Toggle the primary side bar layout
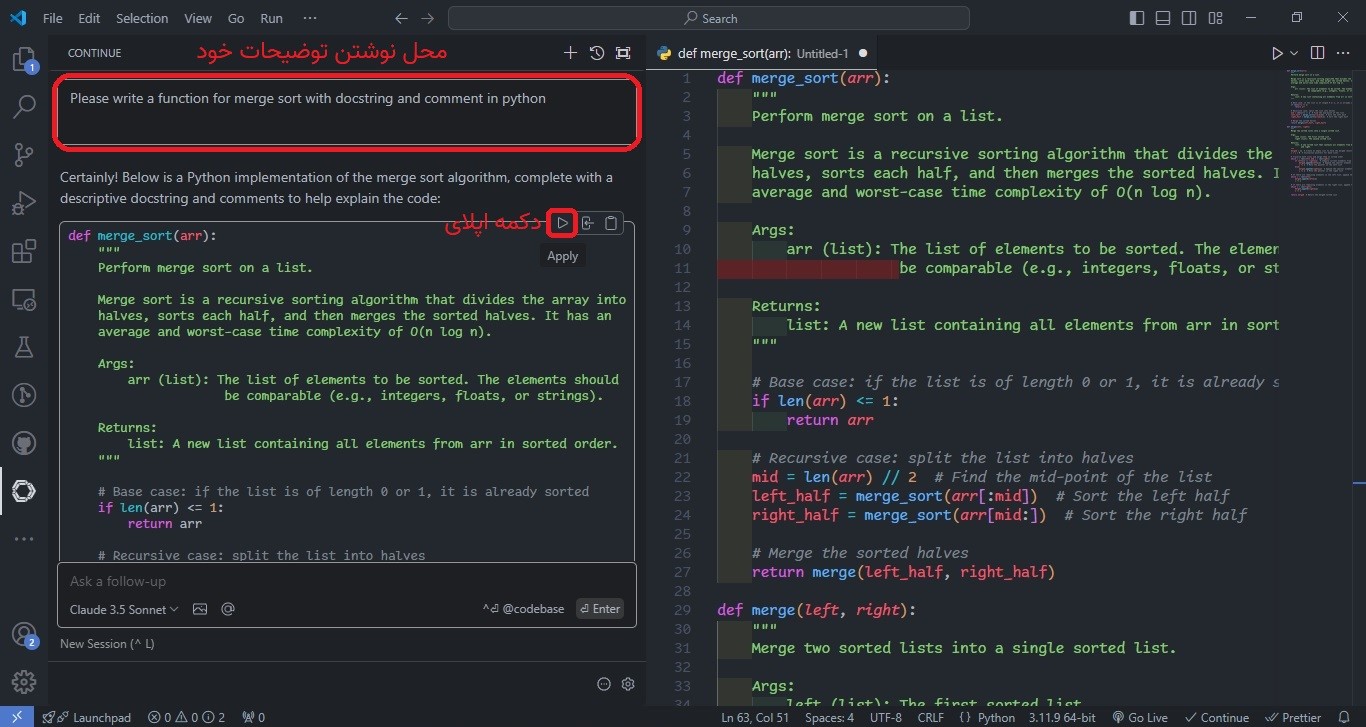1366x727 pixels. point(1137,18)
